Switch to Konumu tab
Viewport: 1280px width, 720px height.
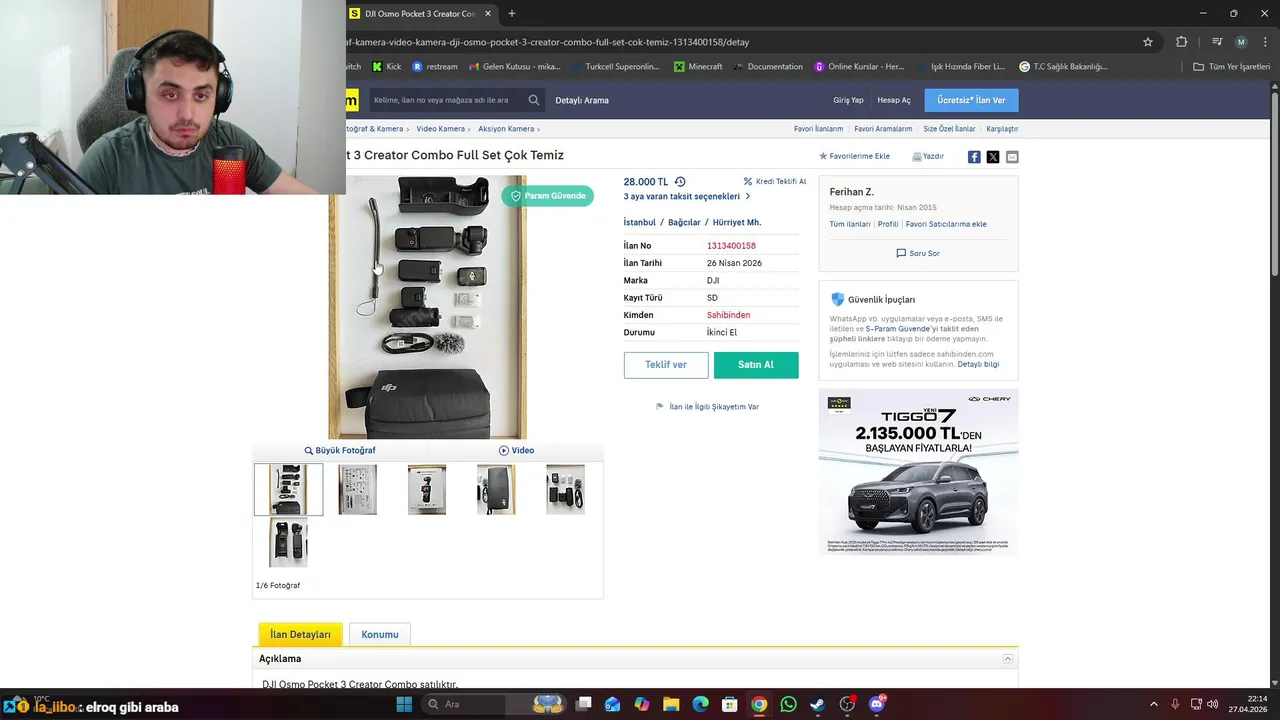tap(380, 634)
